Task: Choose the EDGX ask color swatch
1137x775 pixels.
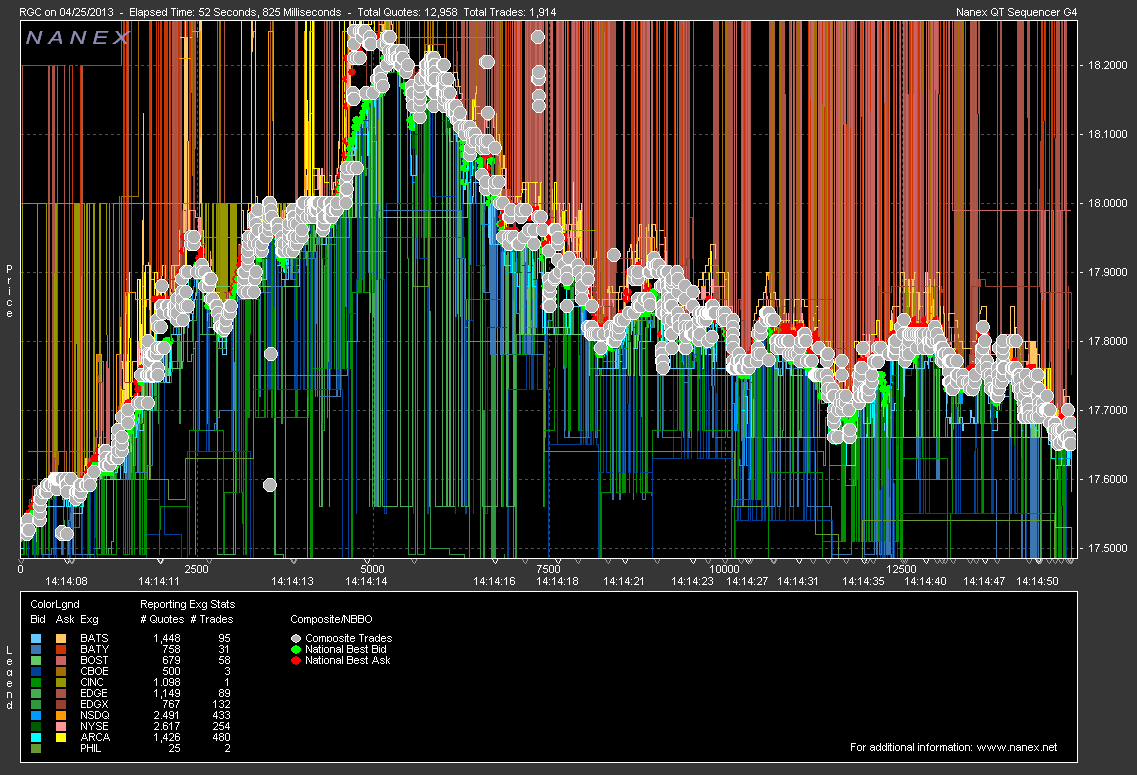Action: (x=61, y=705)
